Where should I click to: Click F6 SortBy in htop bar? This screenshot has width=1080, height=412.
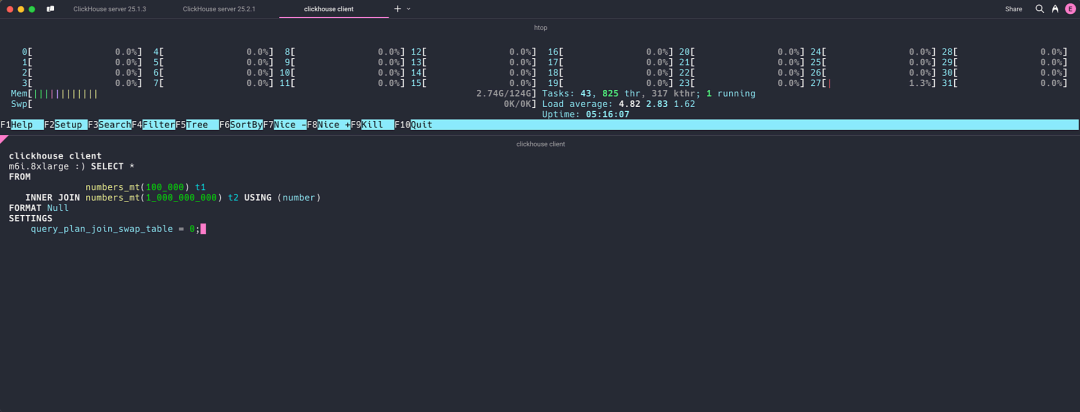[x=241, y=125]
